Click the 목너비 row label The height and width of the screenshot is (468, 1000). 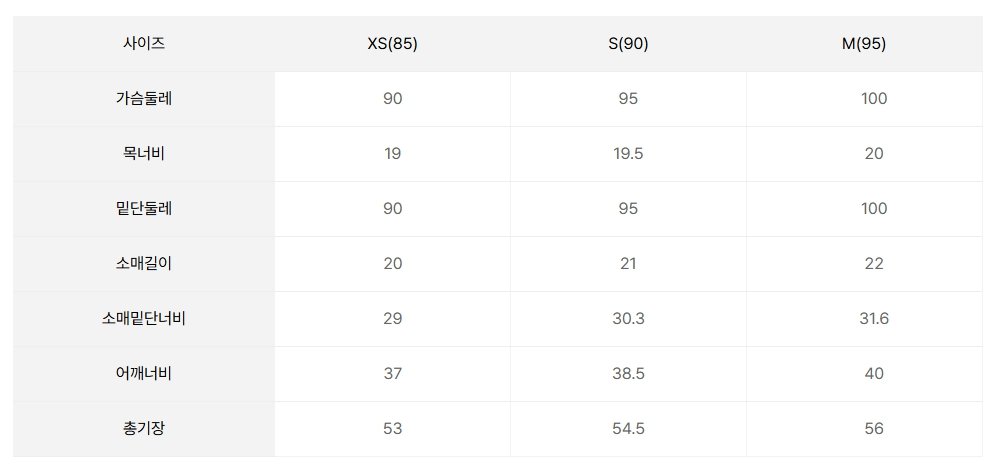(x=144, y=154)
